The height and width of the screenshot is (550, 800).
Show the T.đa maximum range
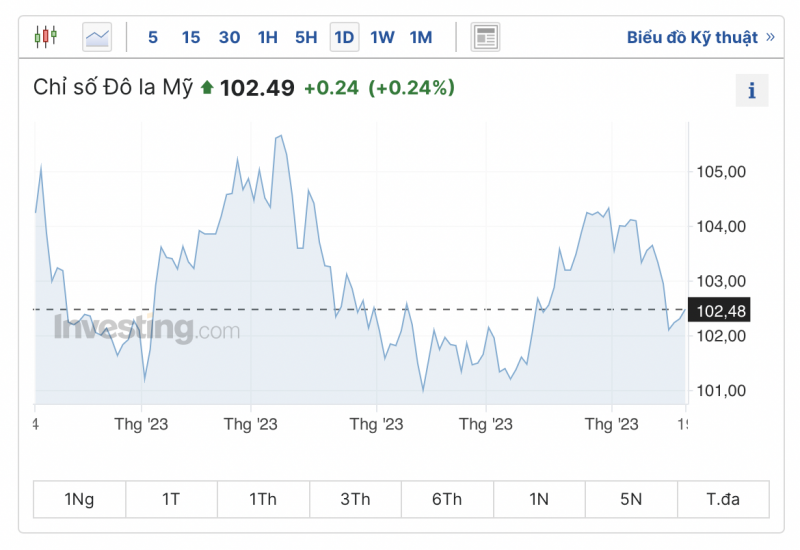723,500
